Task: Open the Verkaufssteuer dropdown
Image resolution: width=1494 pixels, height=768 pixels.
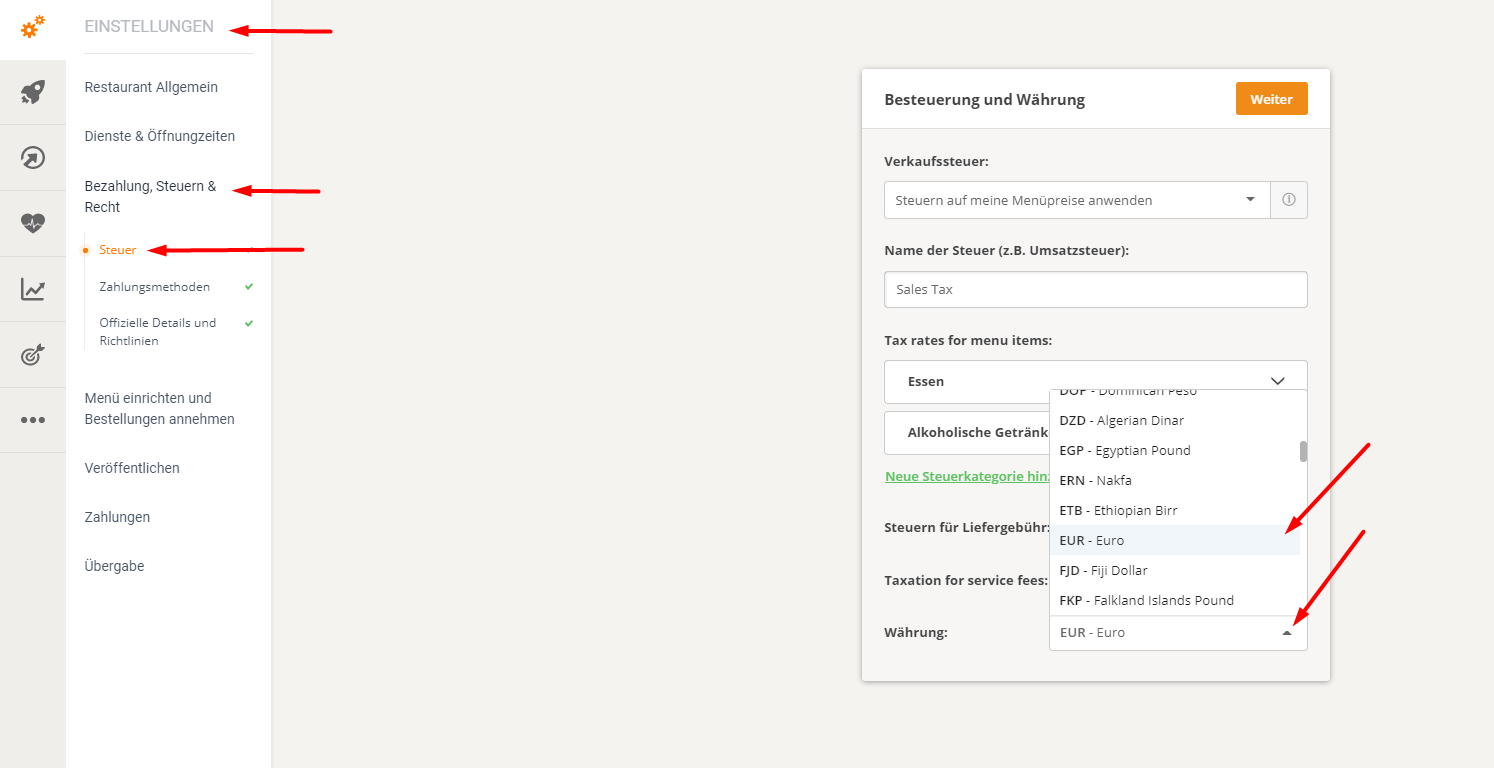Action: [1076, 199]
